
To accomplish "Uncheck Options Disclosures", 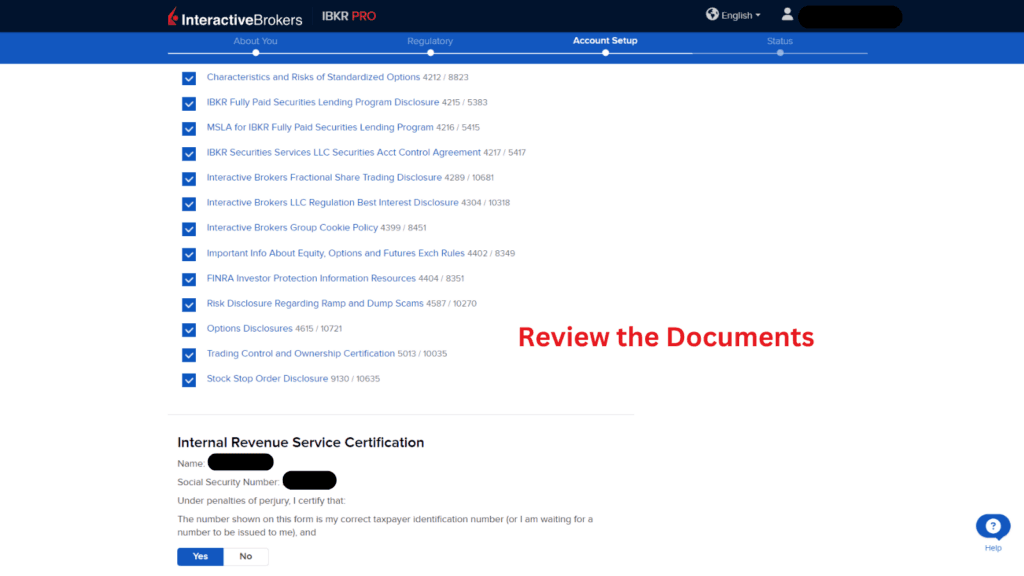I will pos(189,329).
